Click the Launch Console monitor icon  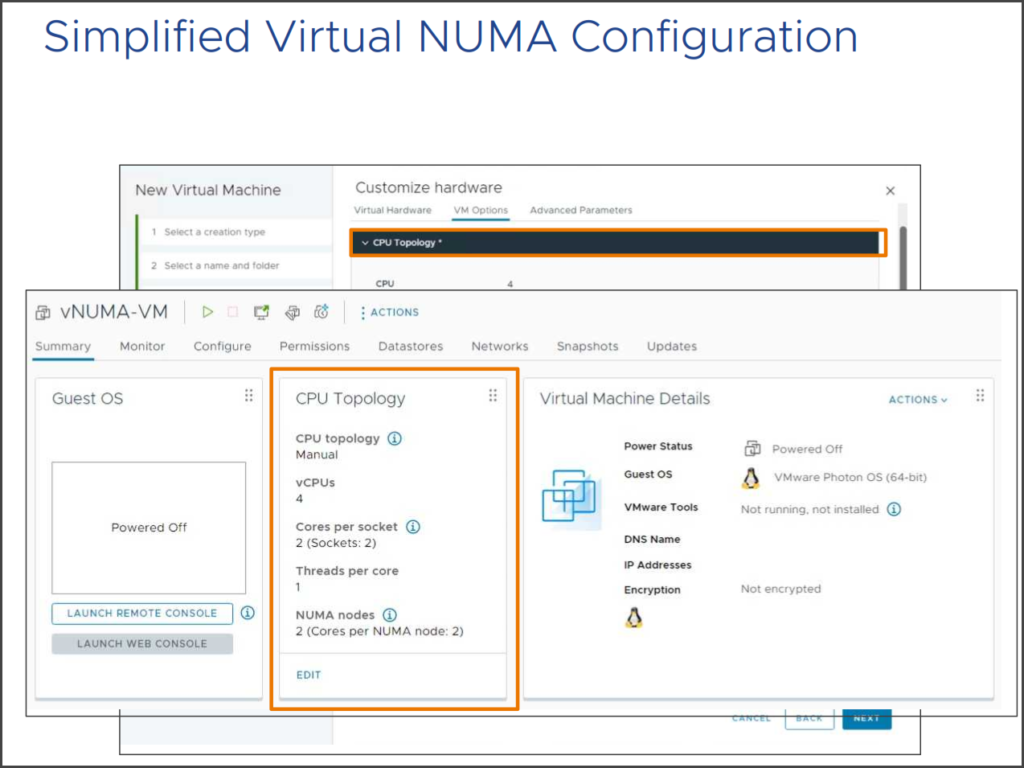[261, 312]
